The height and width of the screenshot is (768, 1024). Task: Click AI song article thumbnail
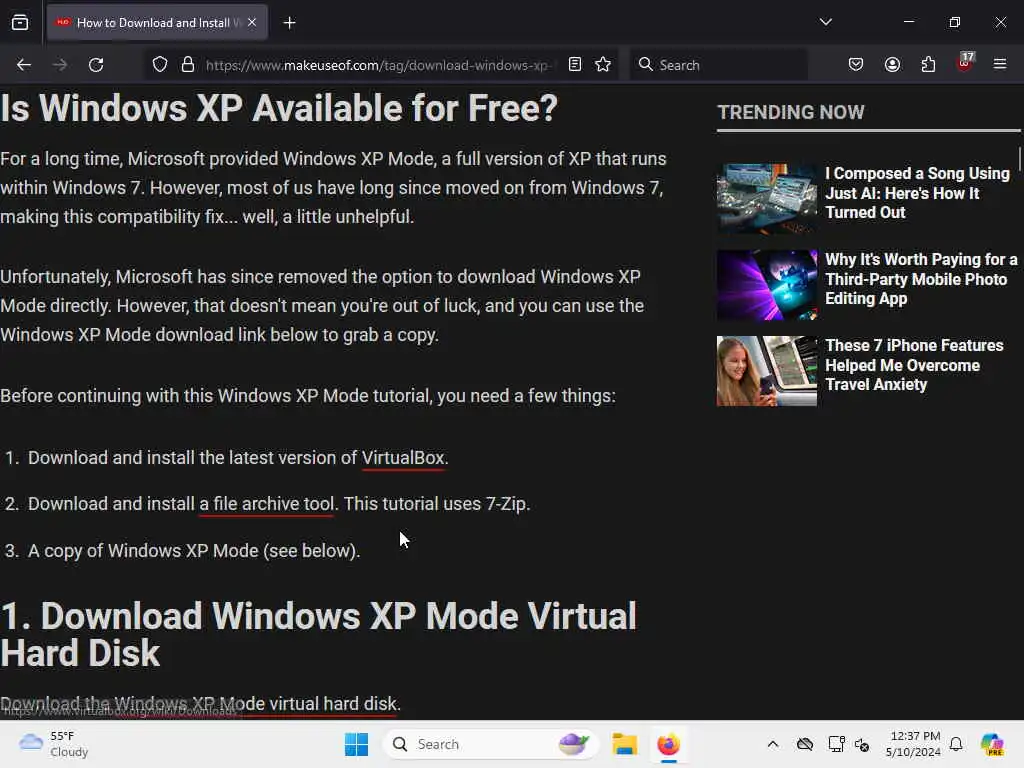coord(767,199)
